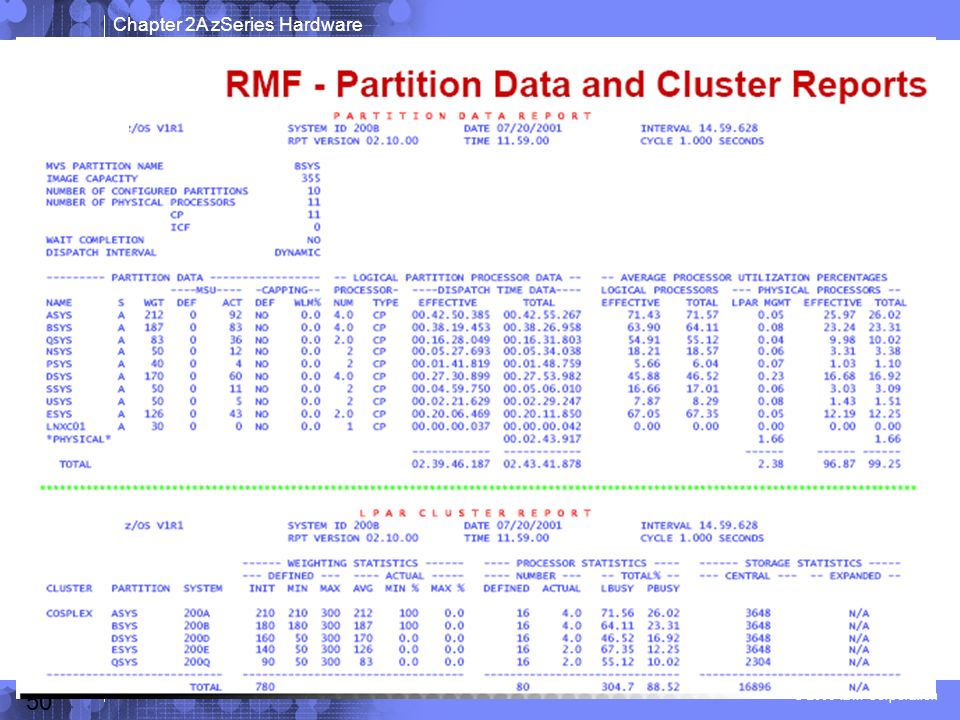960x720 pixels.
Task: Select the "LNXC01" partition name
Action: (x=66, y=426)
